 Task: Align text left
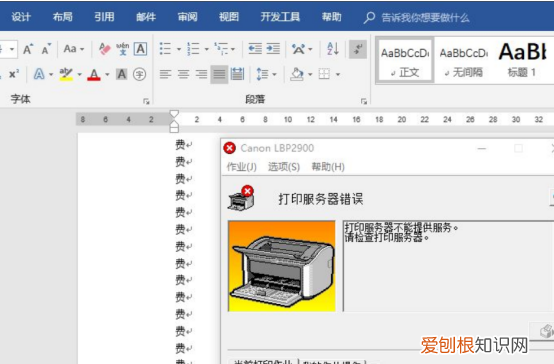coord(165,74)
